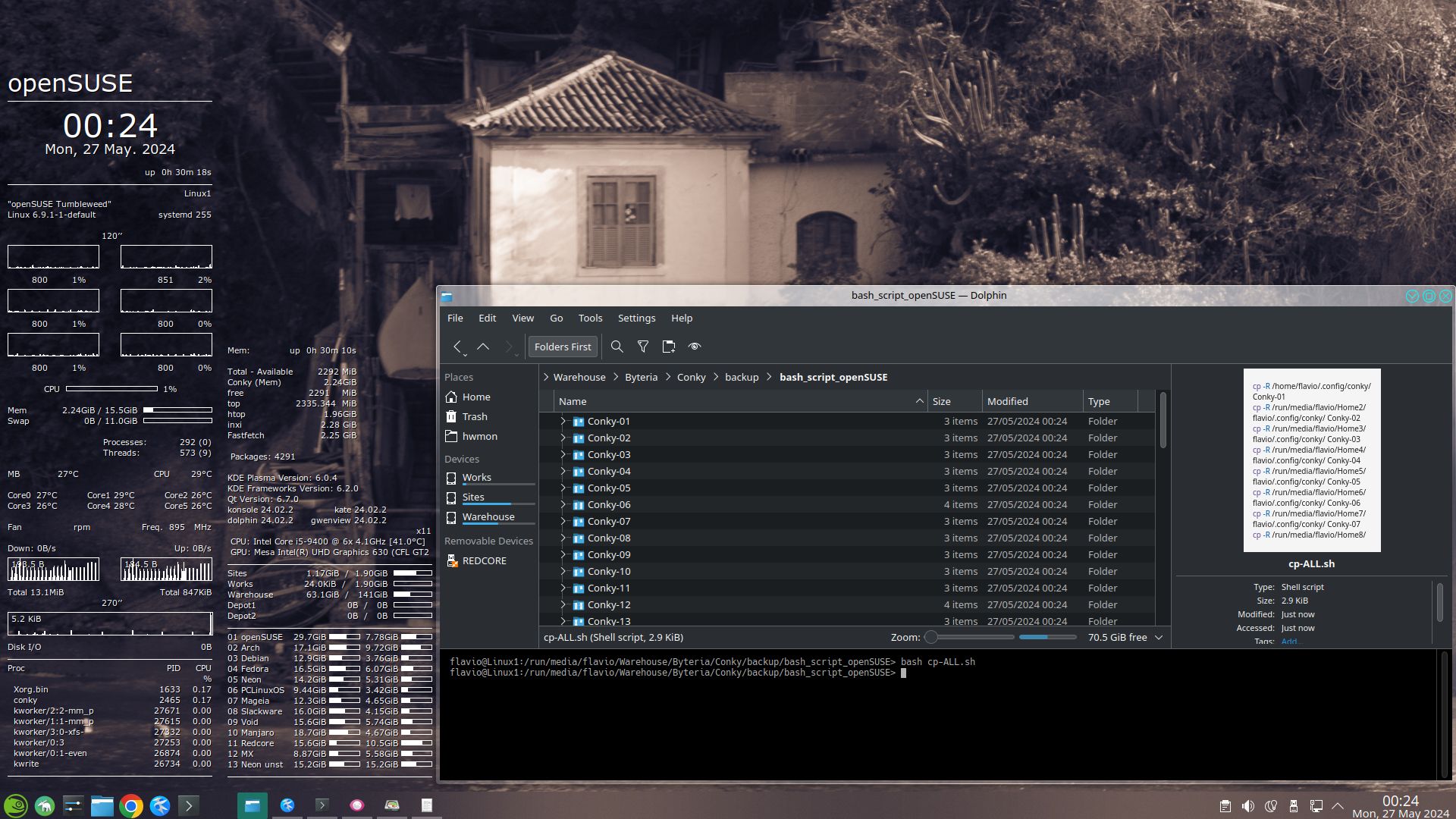This screenshot has height=819, width=1456.
Task: Open the volume control tray icon
Action: (1248, 806)
